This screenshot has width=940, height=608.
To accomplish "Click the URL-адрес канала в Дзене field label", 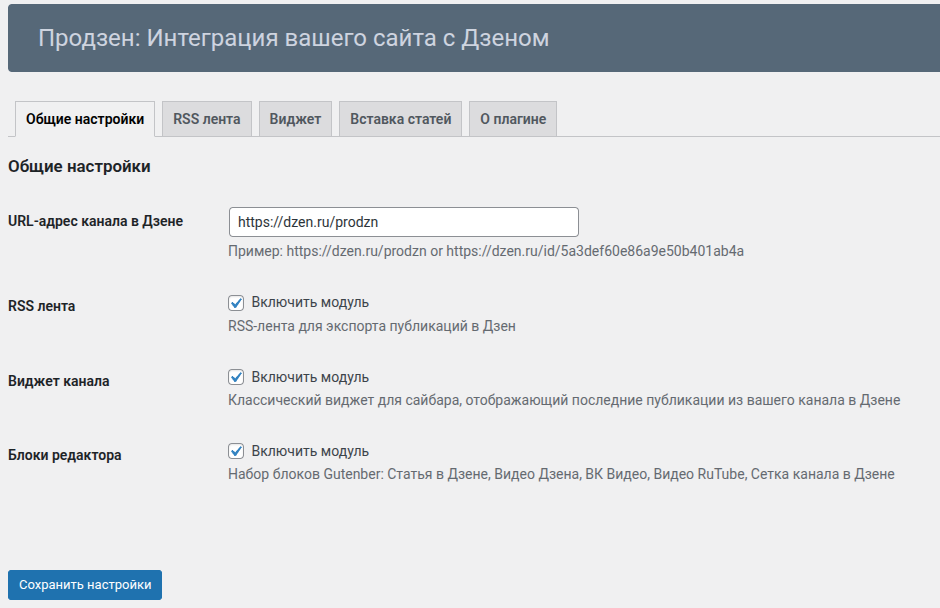I will click(x=95, y=221).
